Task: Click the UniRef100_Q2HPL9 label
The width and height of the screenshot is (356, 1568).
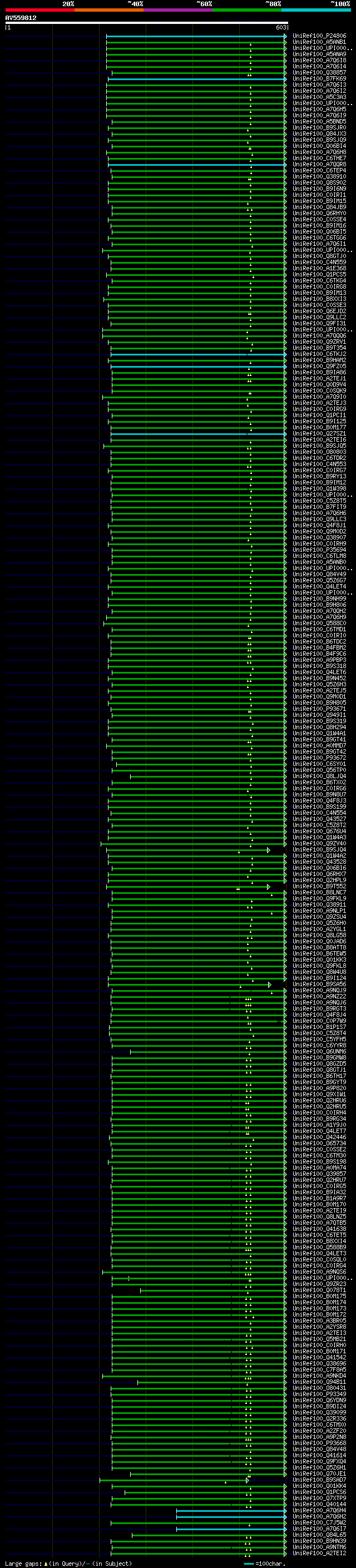Action: pyautogui.click(x=319, y=880)
